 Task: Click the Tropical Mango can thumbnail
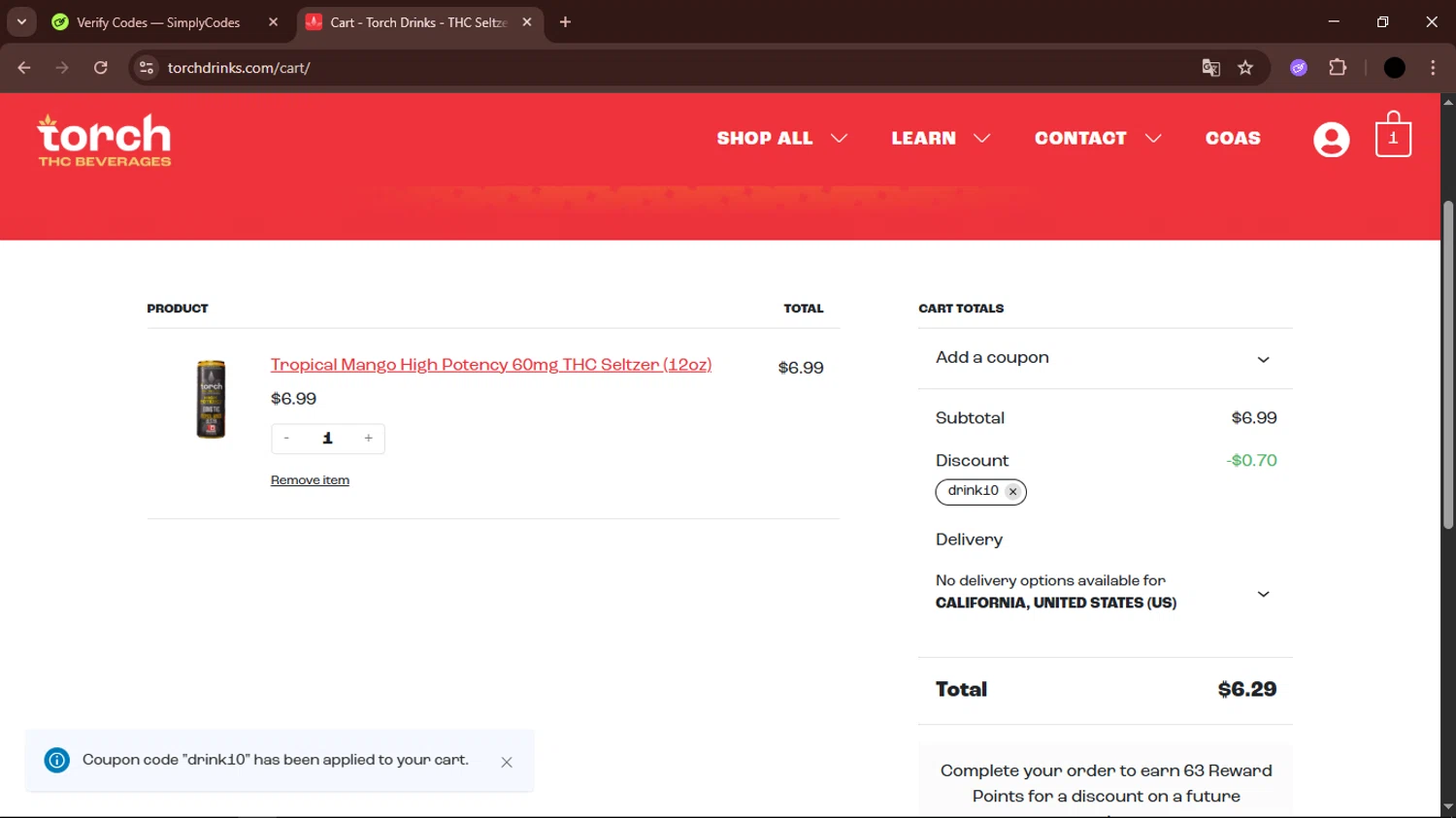tap(211, 399)
